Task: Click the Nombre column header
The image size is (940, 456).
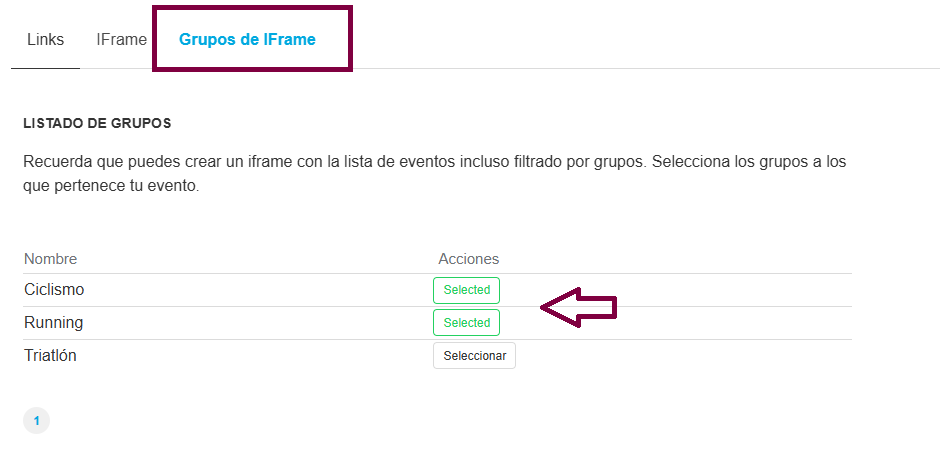Action: pyautogui.click(x=50, y=259)
